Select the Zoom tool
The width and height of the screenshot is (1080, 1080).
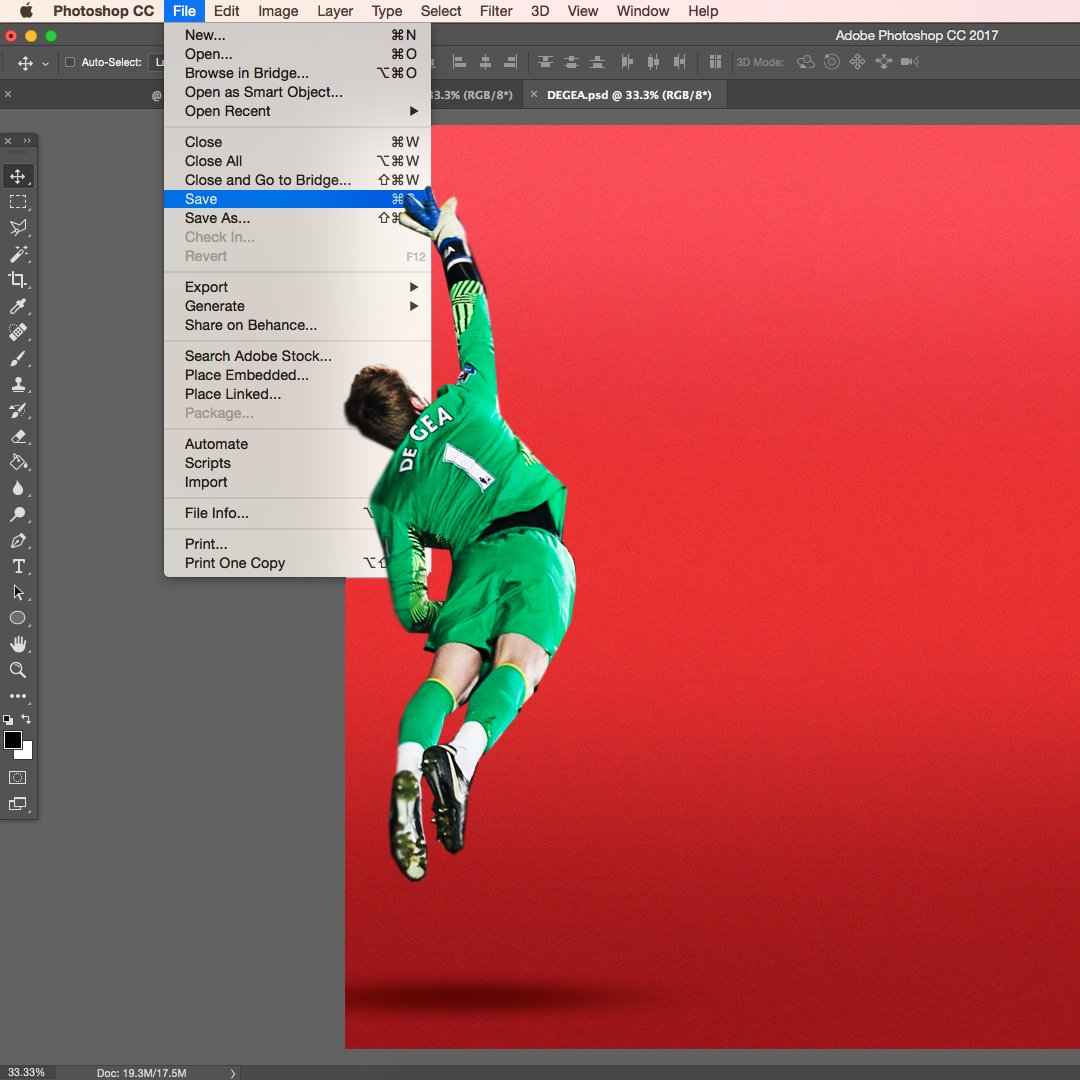pos(18,670)
